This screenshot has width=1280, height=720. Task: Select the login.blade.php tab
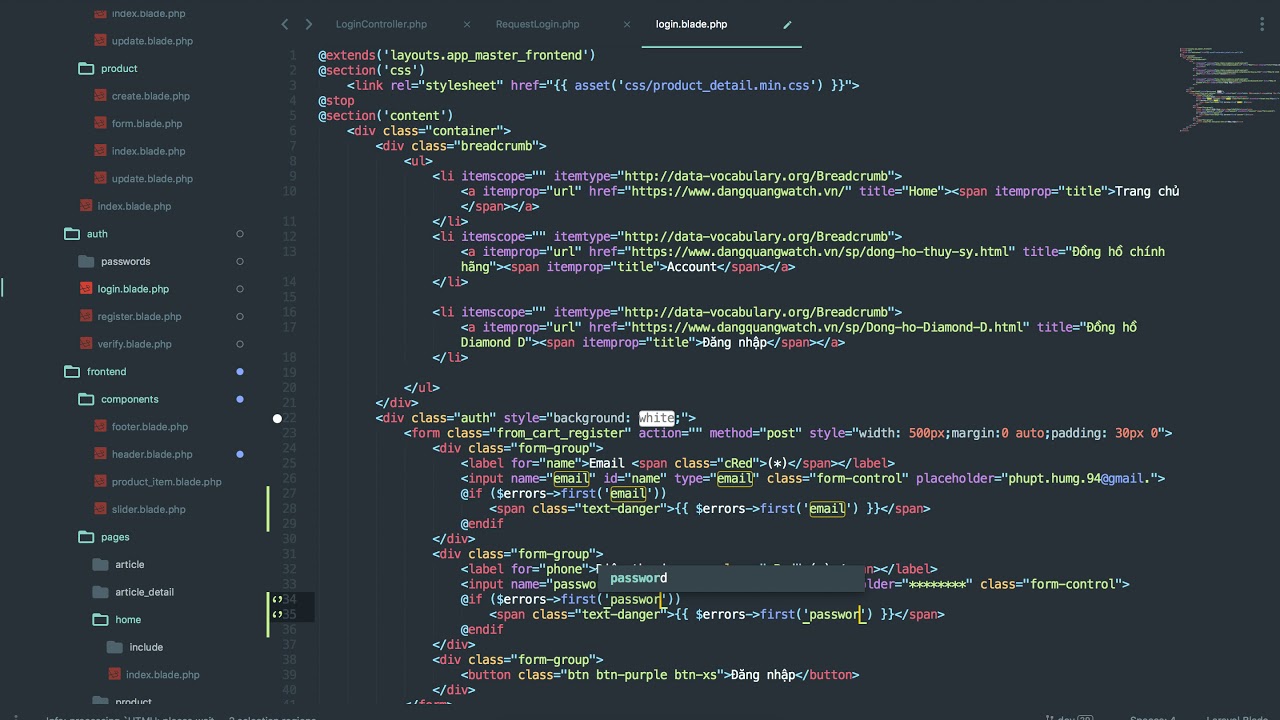691,24
